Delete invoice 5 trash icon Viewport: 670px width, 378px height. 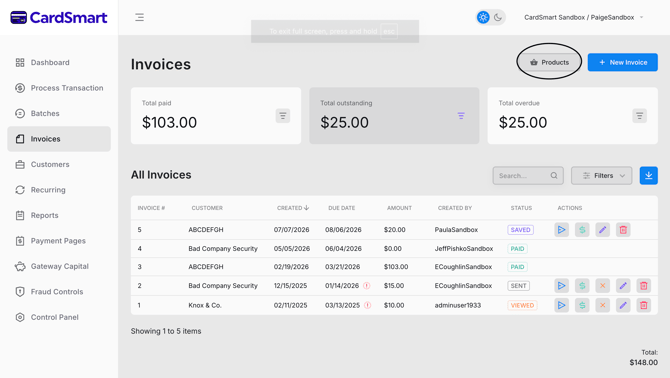coord(623,230)
